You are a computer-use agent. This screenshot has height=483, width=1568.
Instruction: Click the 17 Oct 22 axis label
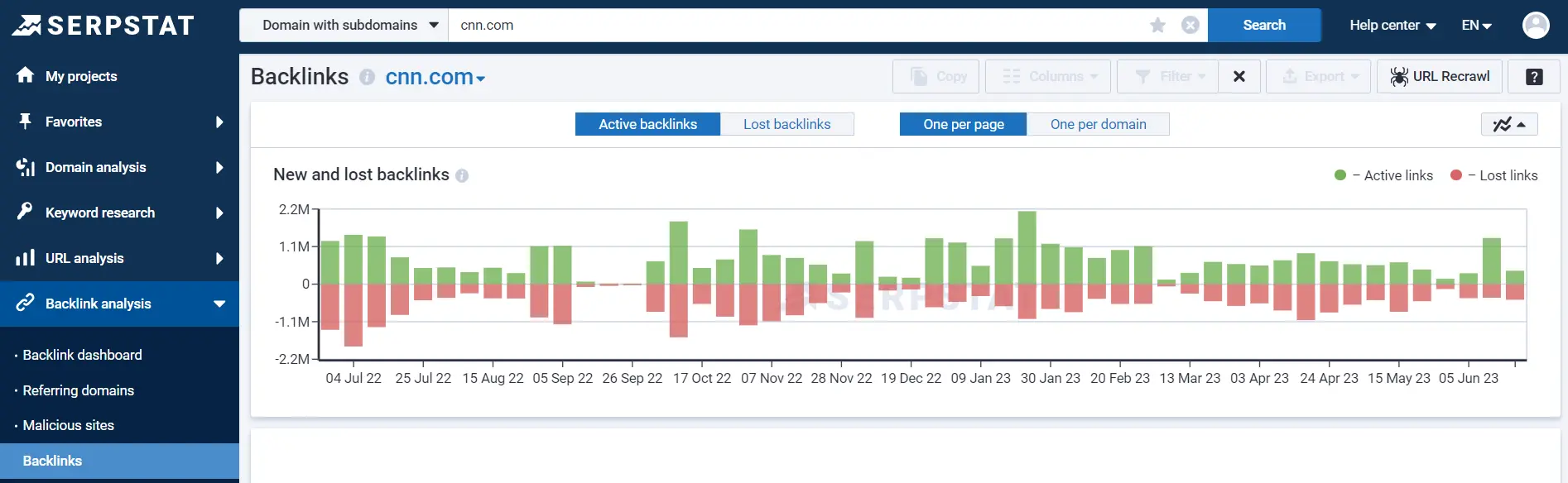point(702,378)
